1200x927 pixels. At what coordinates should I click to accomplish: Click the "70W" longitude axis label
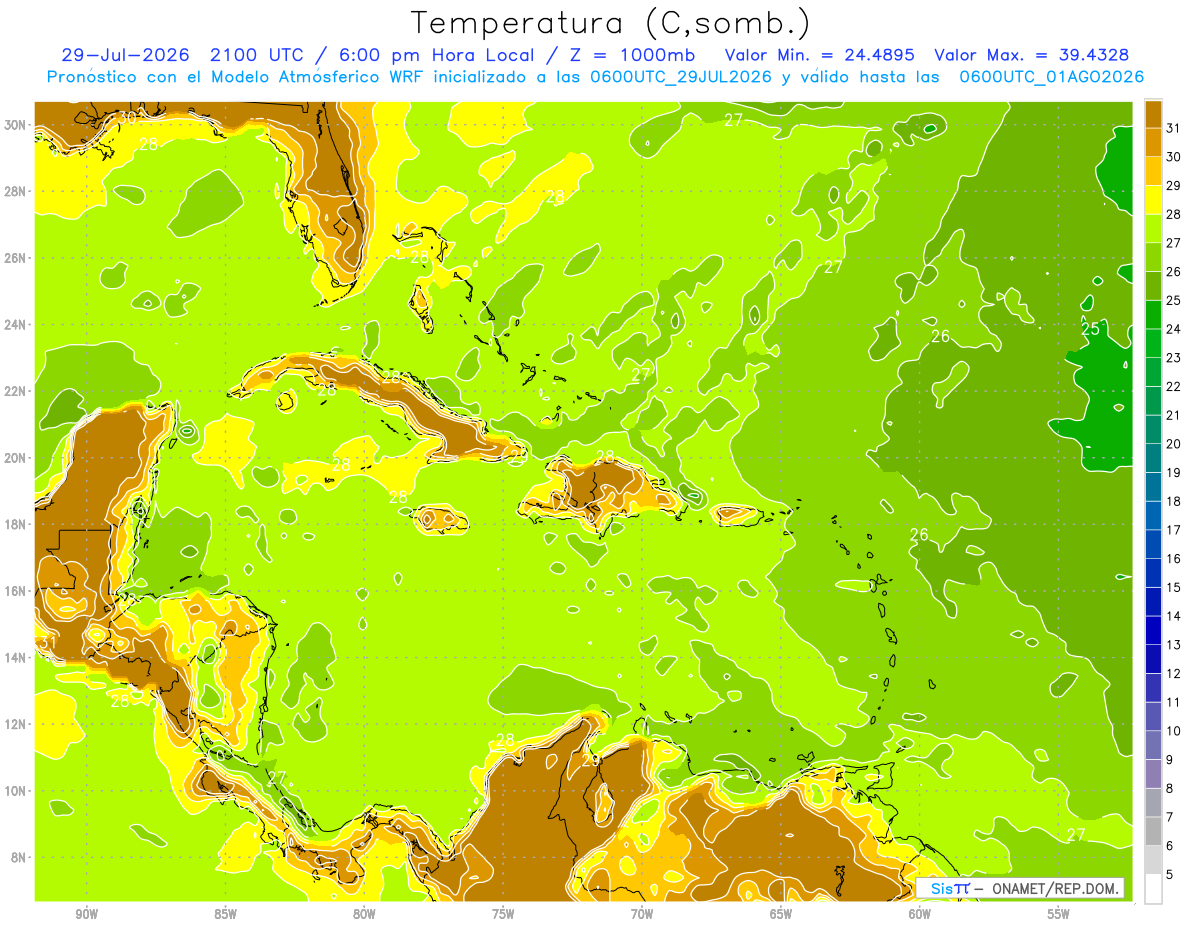pos(642,914)
